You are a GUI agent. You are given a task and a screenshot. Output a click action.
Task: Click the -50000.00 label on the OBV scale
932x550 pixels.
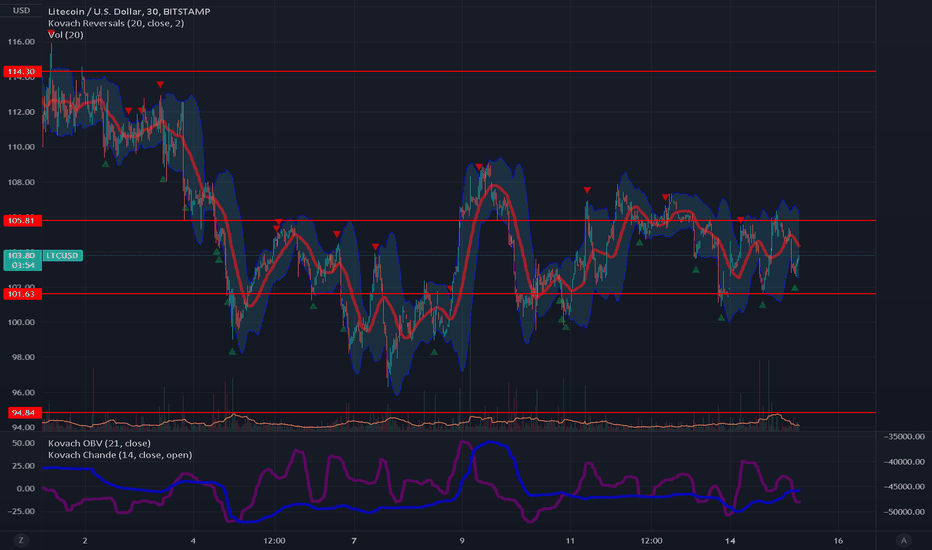904,512
